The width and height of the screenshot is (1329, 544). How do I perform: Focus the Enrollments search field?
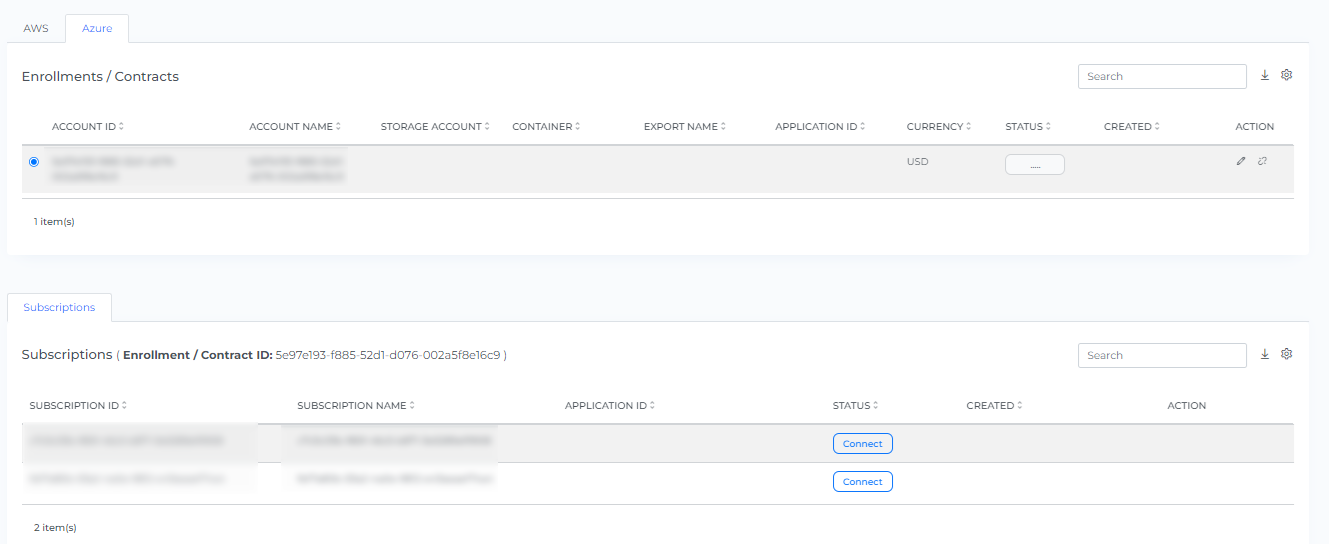click(x=1161, y=76)
